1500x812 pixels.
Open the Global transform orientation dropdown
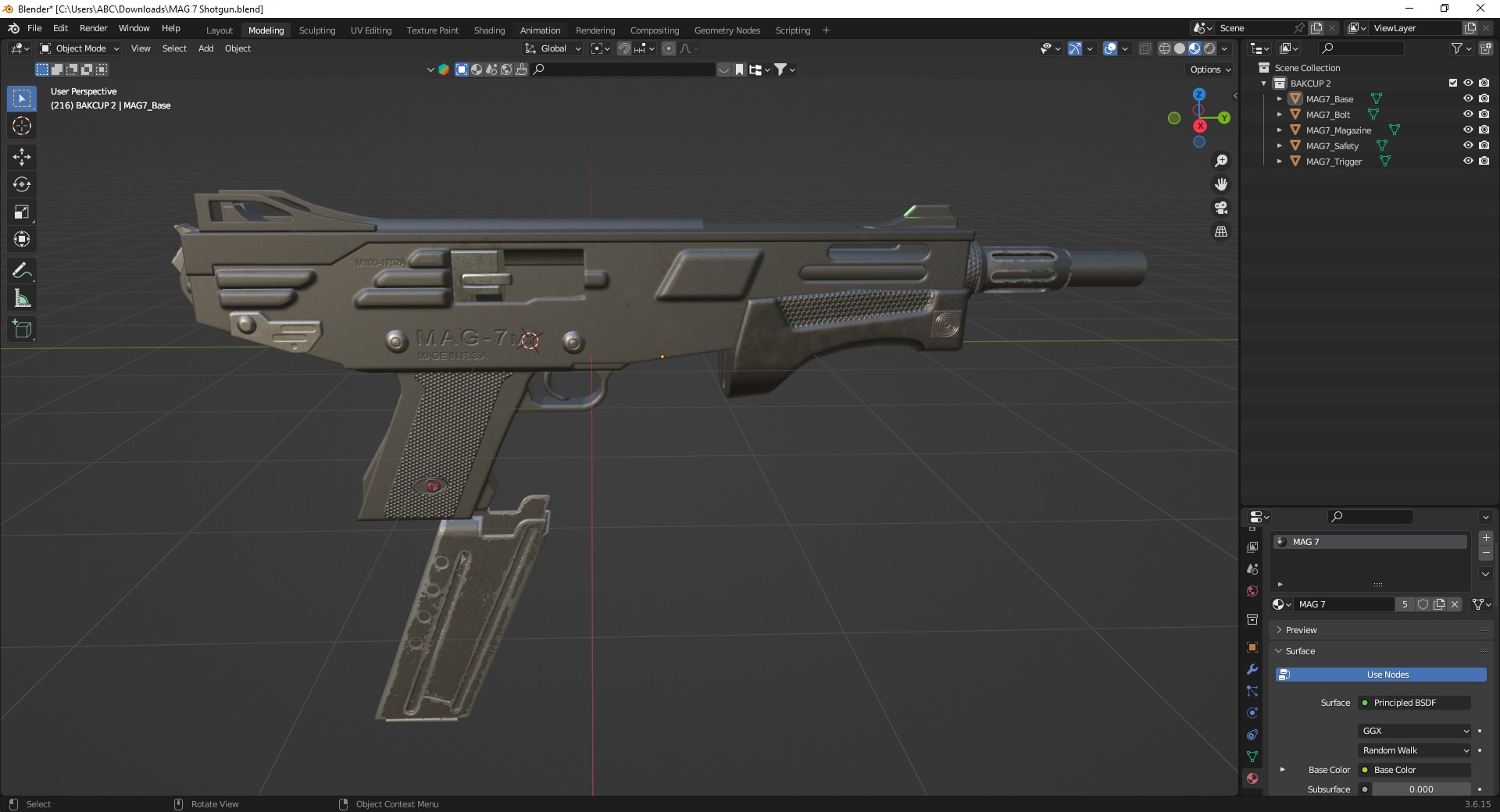tap(553, 48)
